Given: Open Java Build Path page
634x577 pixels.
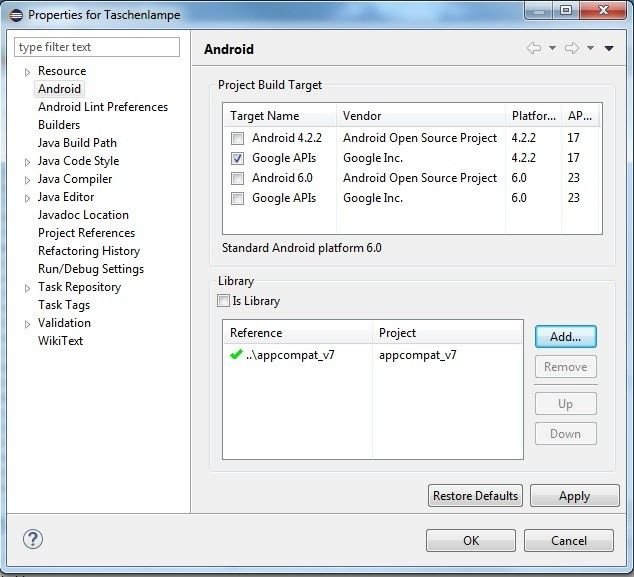Looking at the screenshot, I should [77, 143].
